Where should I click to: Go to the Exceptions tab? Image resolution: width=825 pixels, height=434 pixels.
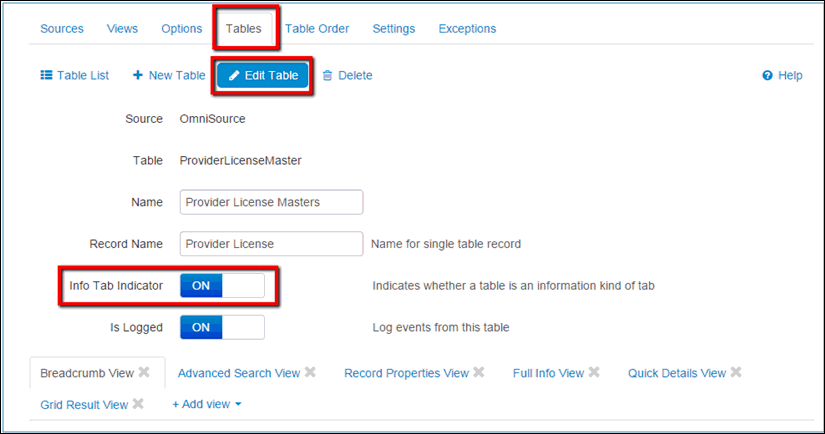tap(467, 28)
